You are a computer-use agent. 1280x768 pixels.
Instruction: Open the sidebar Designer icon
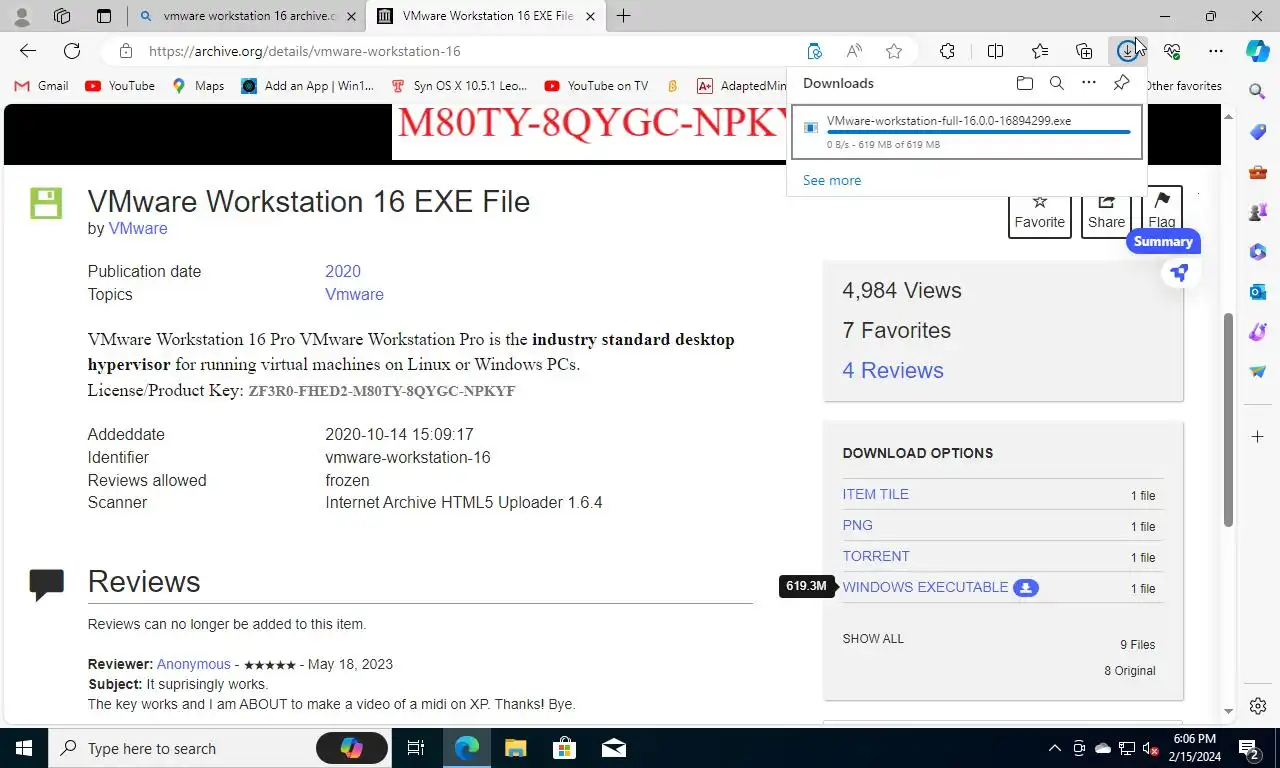[1258, 332]
